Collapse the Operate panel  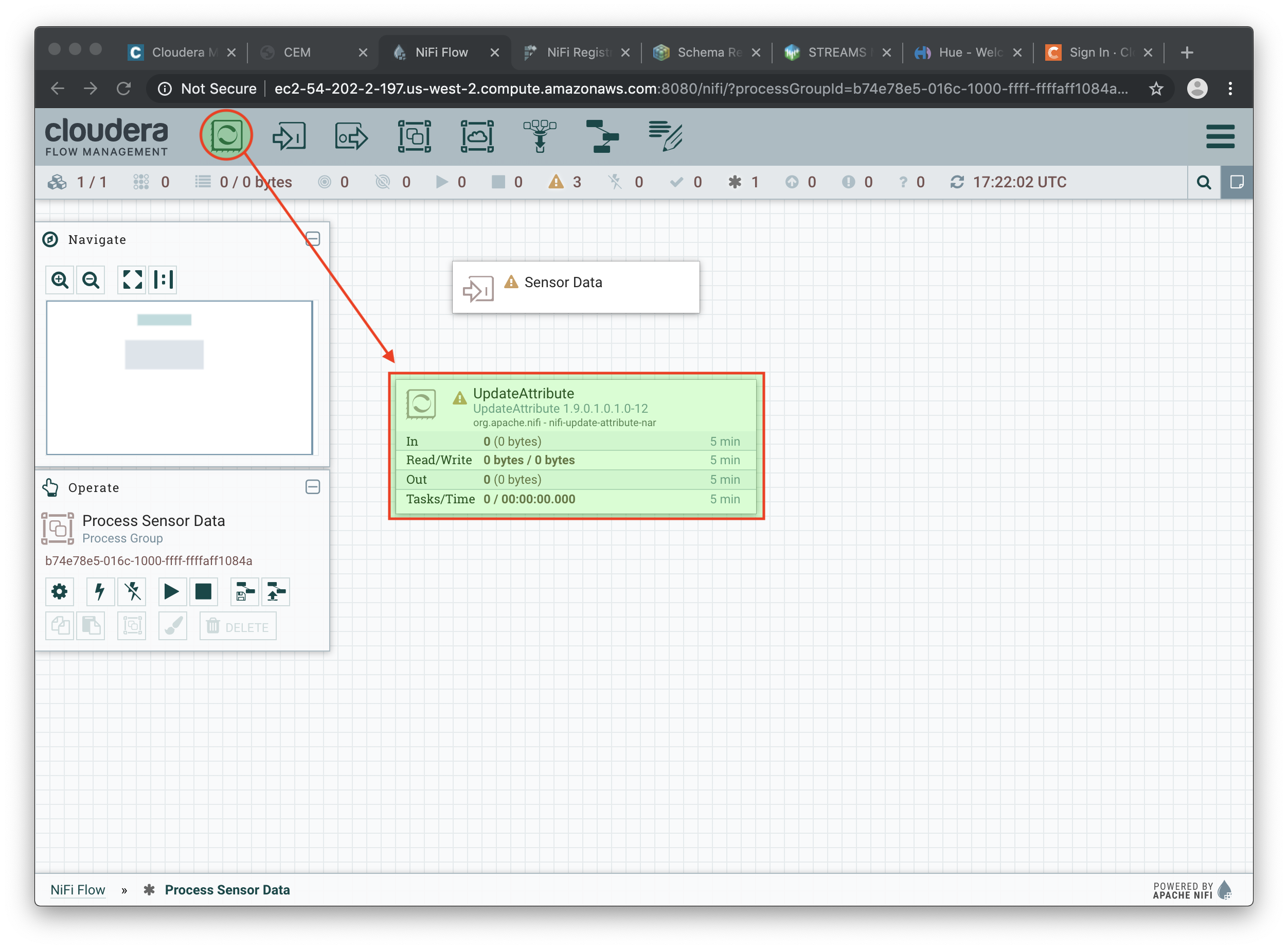point(312,487)
